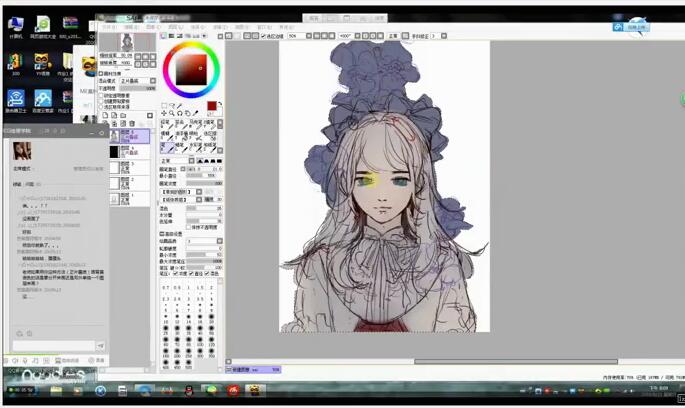Create a new linework layer
This screenshot has width=685, height=408.
coord(114,115)
